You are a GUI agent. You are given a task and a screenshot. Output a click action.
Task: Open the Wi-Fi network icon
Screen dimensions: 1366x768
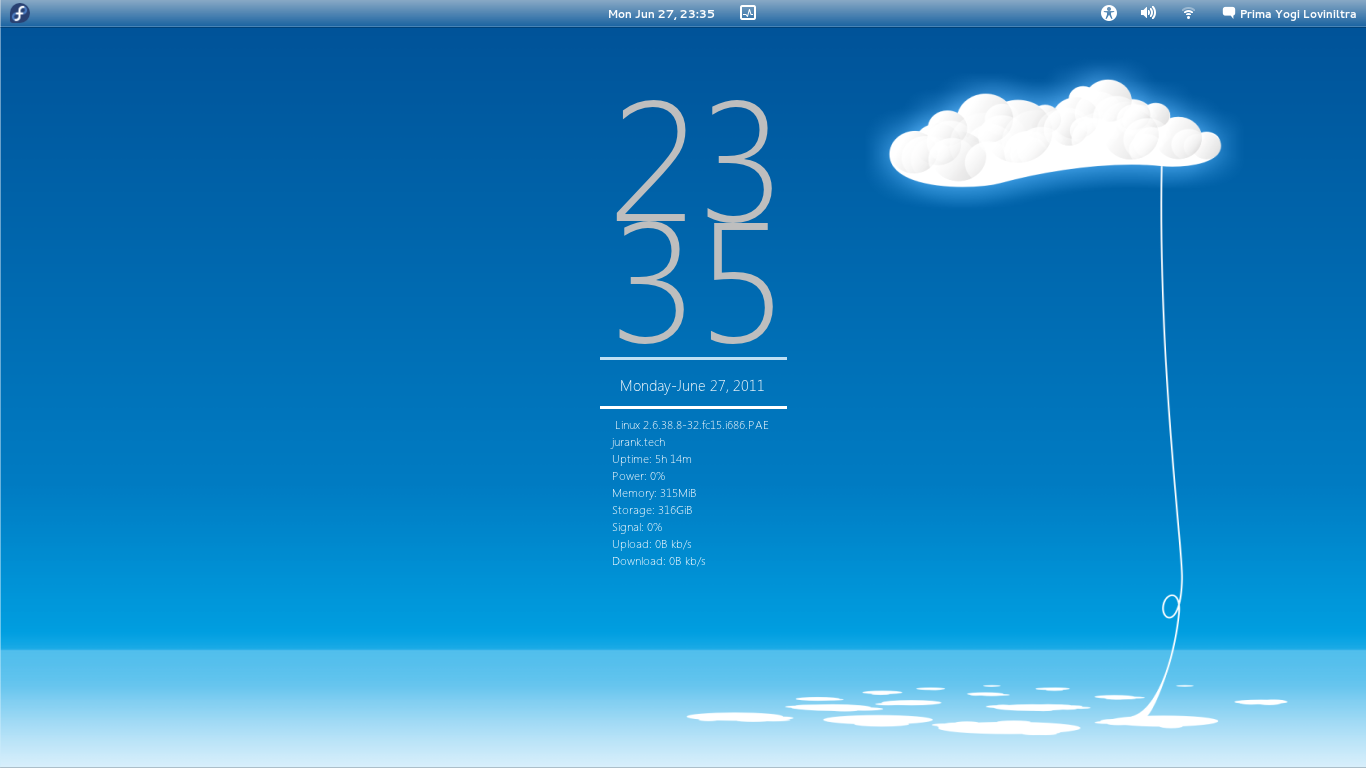click(x=1188, y=13)
